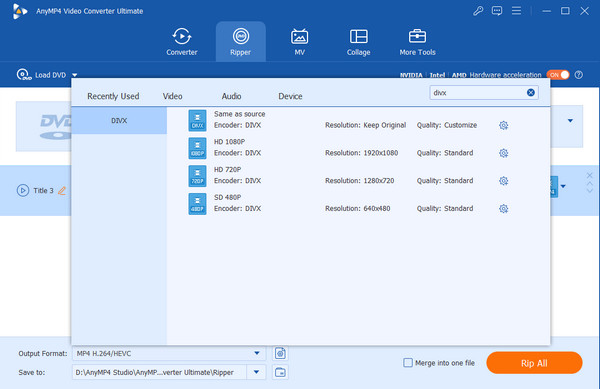Screen dimensions: 600x389
Task: Open custom profile settings icon beside Output Format
Action: click(280, 353)
